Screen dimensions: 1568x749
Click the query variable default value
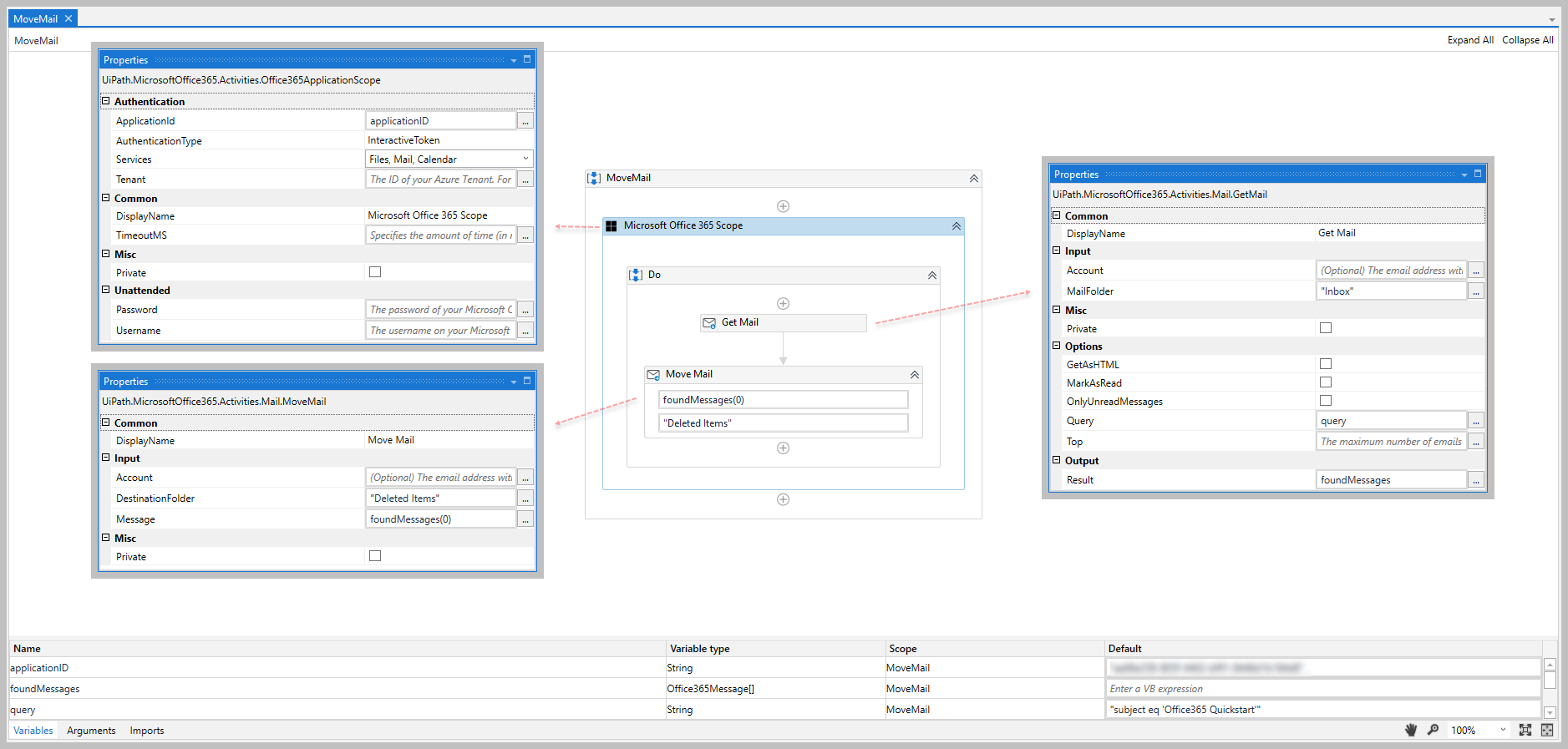[1323, 710]
